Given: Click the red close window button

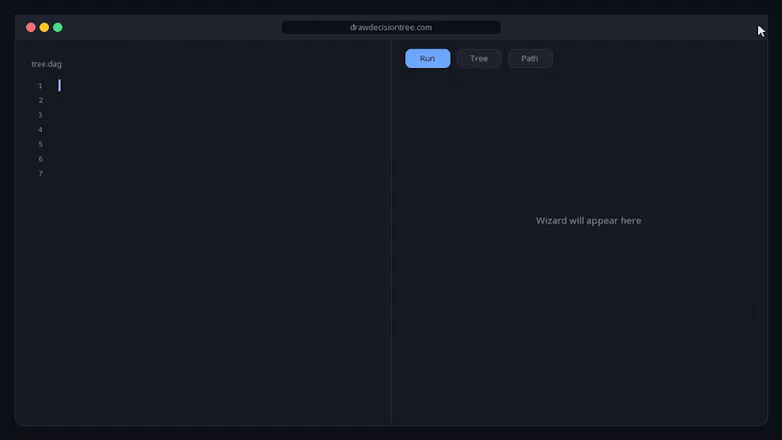Looking at the screenshot, I should (x=30, y=27).
